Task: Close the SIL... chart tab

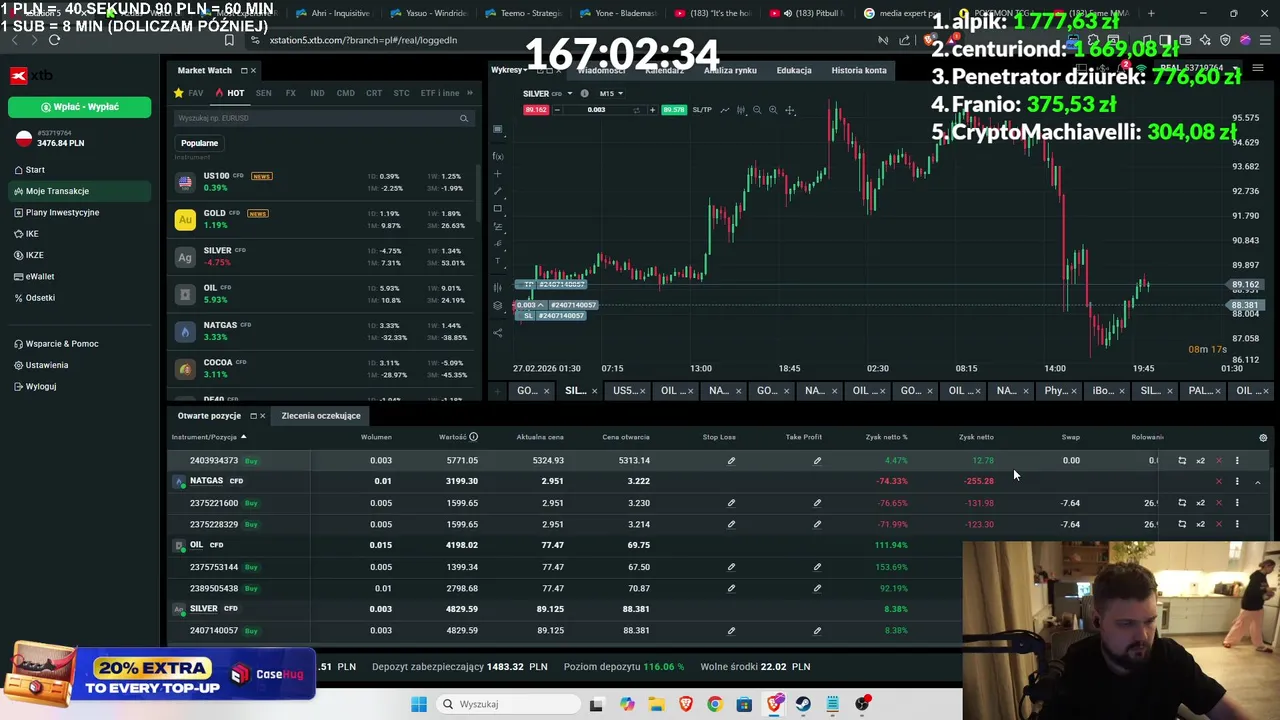Action: [x=594, y=391]
